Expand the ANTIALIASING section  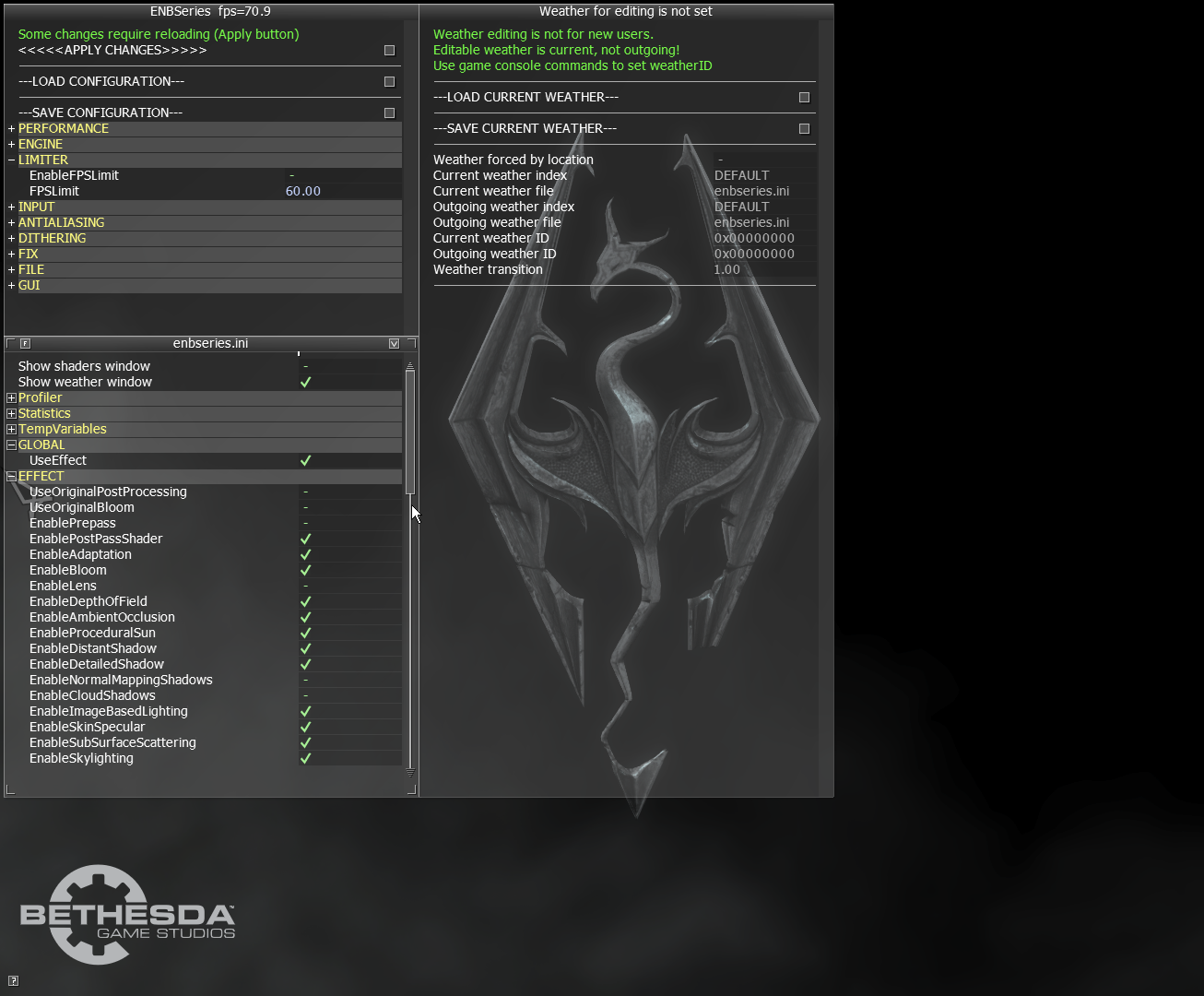(11, 222)
